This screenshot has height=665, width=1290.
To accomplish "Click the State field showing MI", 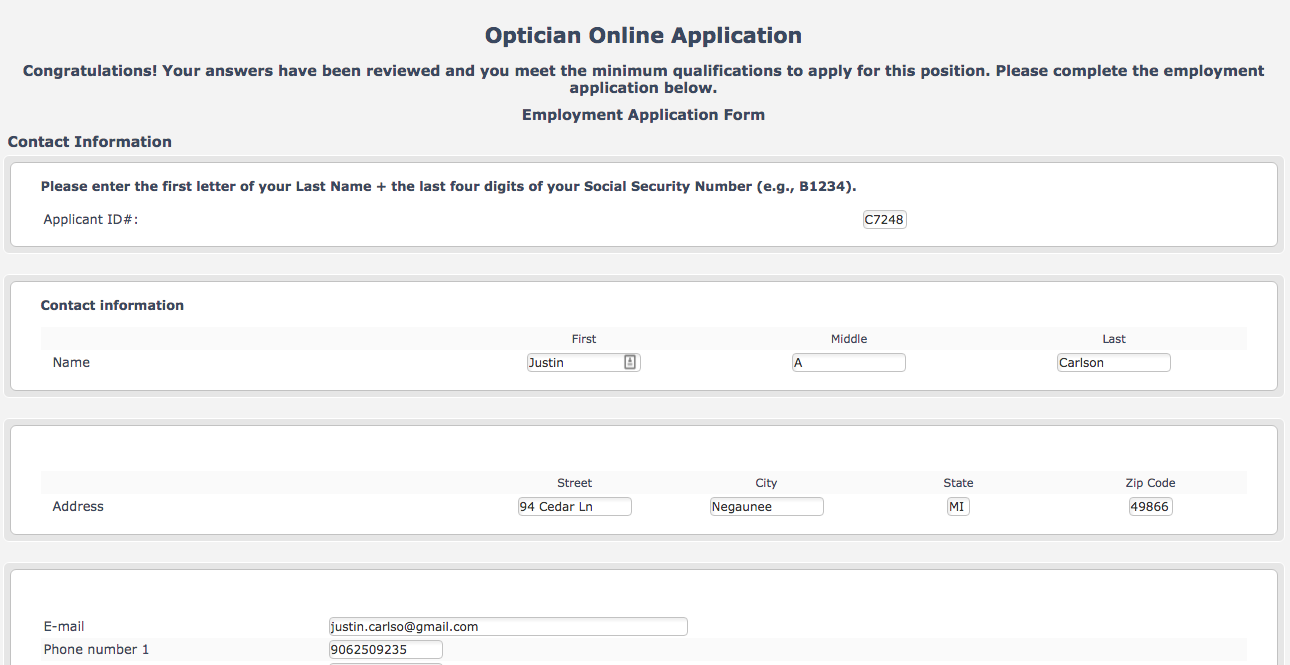I will [x=957, y=507].
